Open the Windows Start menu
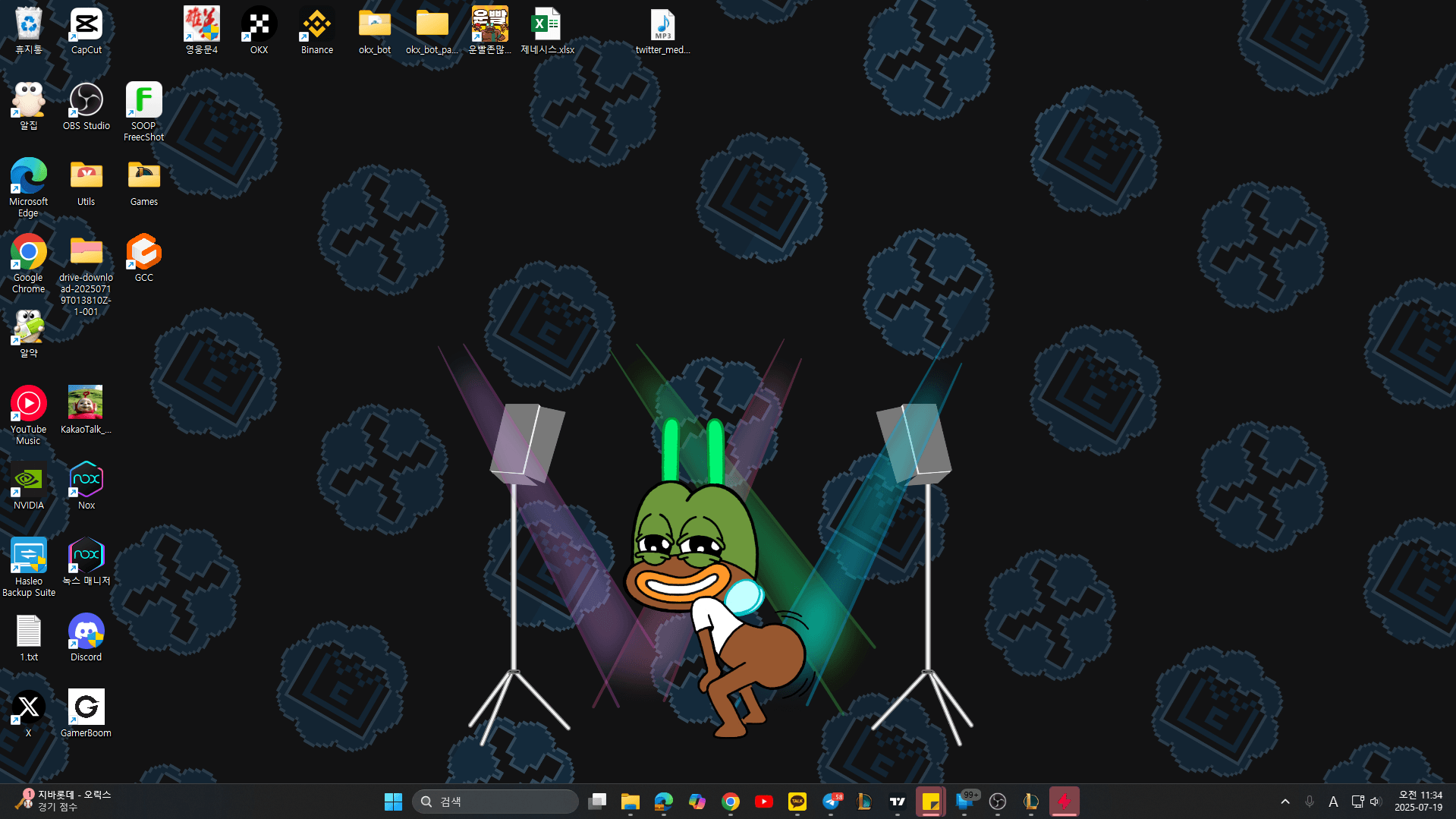Image resolution: width=1456 pixels, height=819 pixels. [393, 802]
